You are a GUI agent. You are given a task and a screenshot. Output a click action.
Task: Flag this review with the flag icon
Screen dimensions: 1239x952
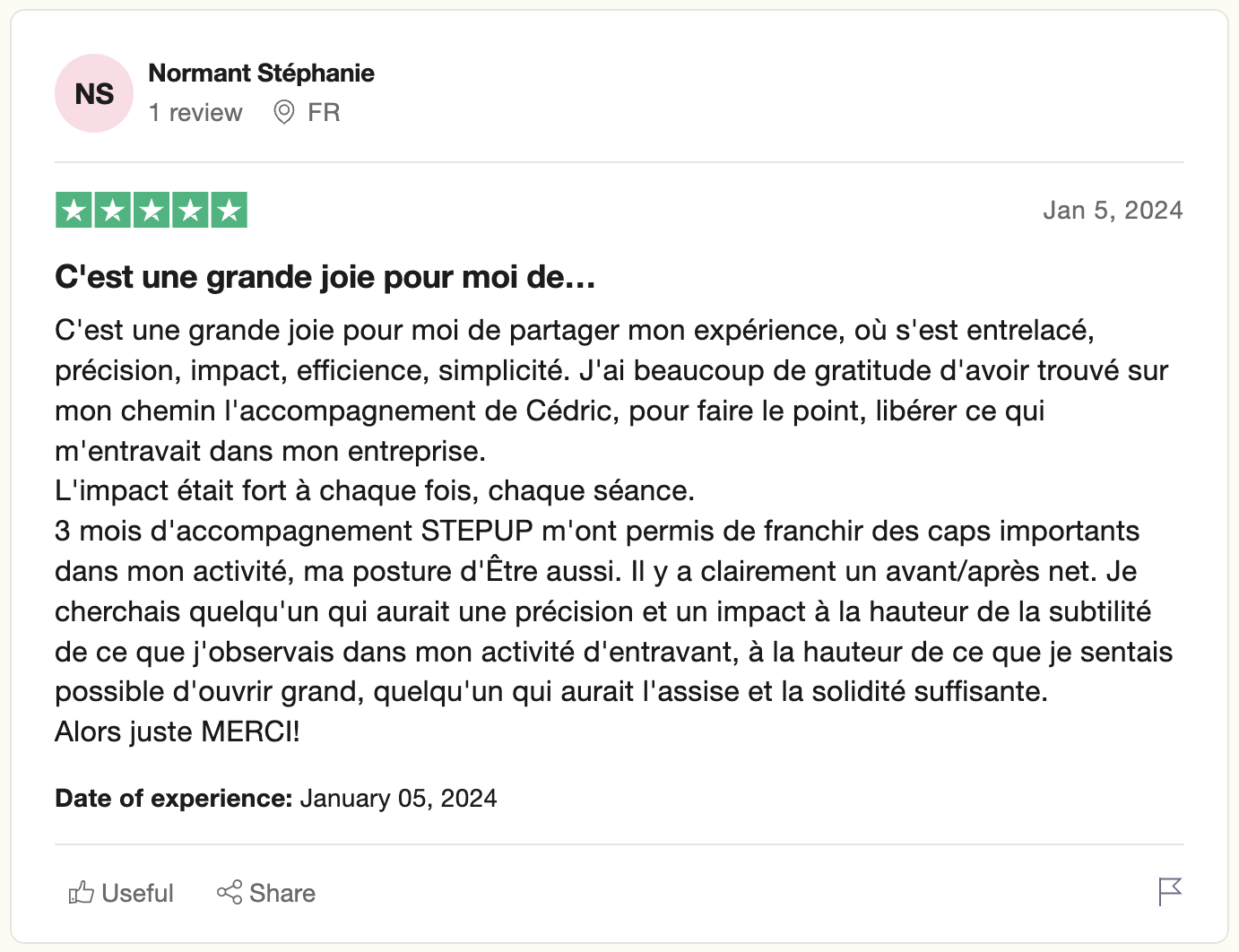tap(1170, 891)
